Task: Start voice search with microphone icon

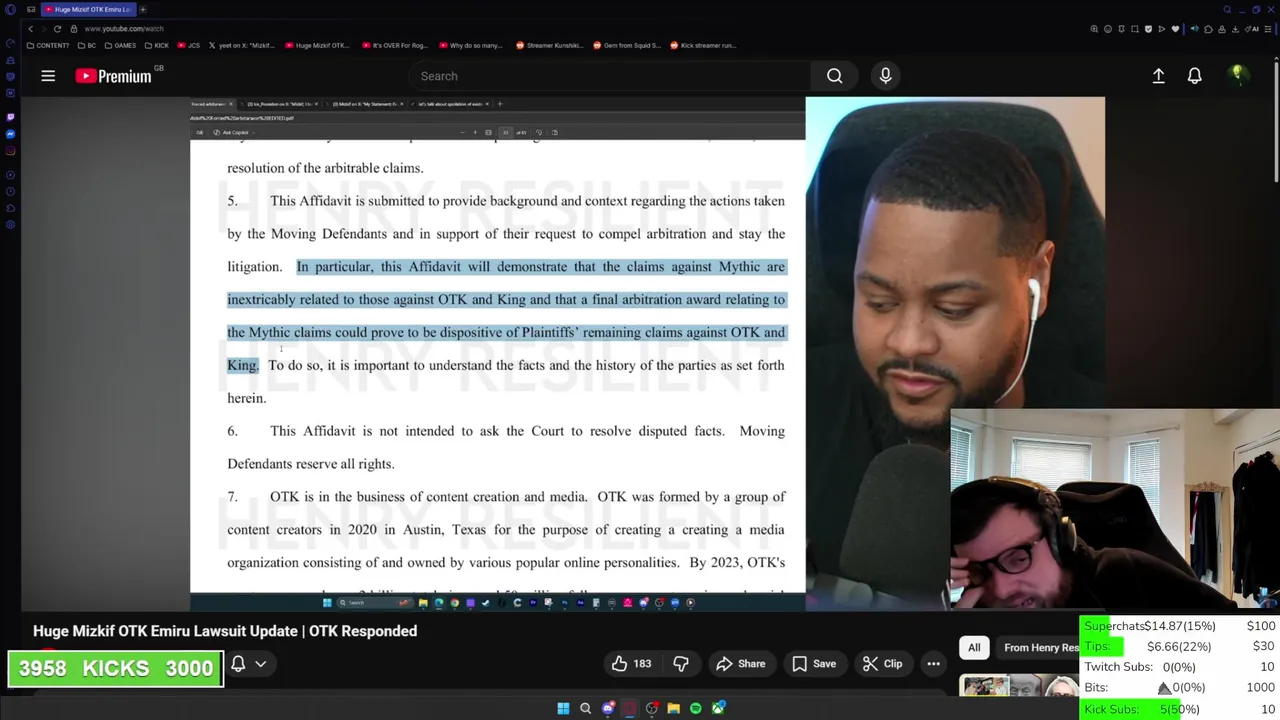Action: point(885,76)
